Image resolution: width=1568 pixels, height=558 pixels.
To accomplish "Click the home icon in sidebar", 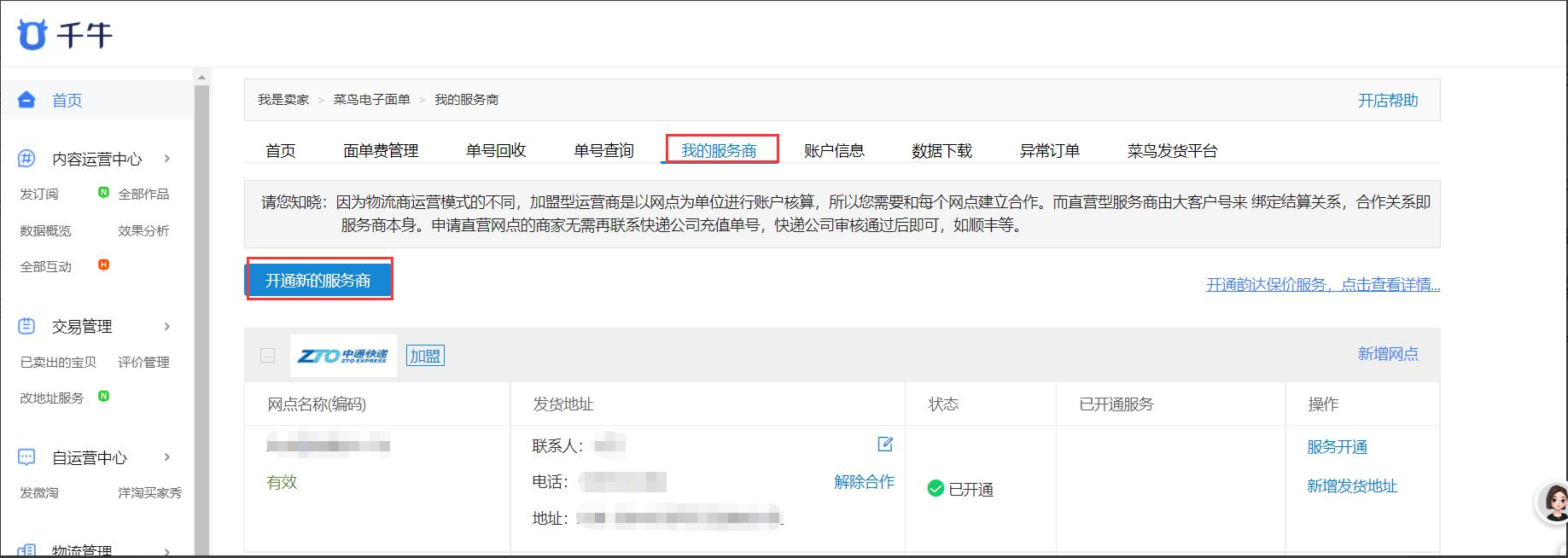I will pyautogui.click(x=26, y=100).
